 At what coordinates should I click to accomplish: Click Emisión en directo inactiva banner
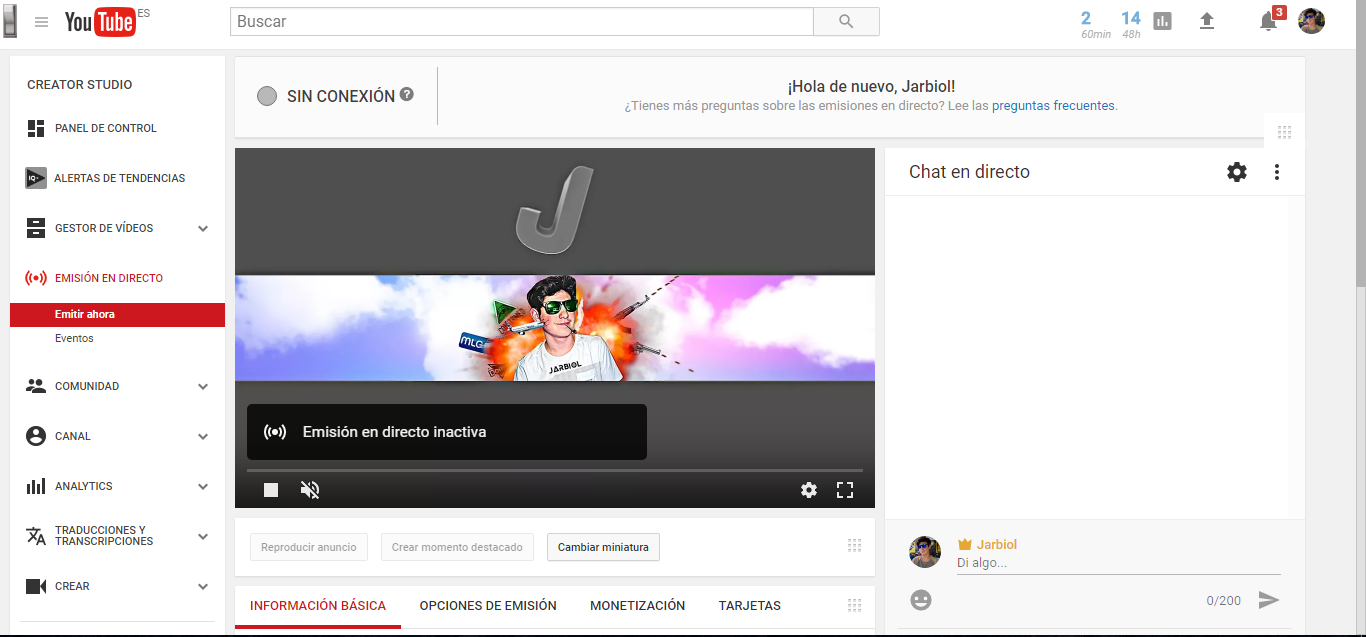(x=447, y=432)
